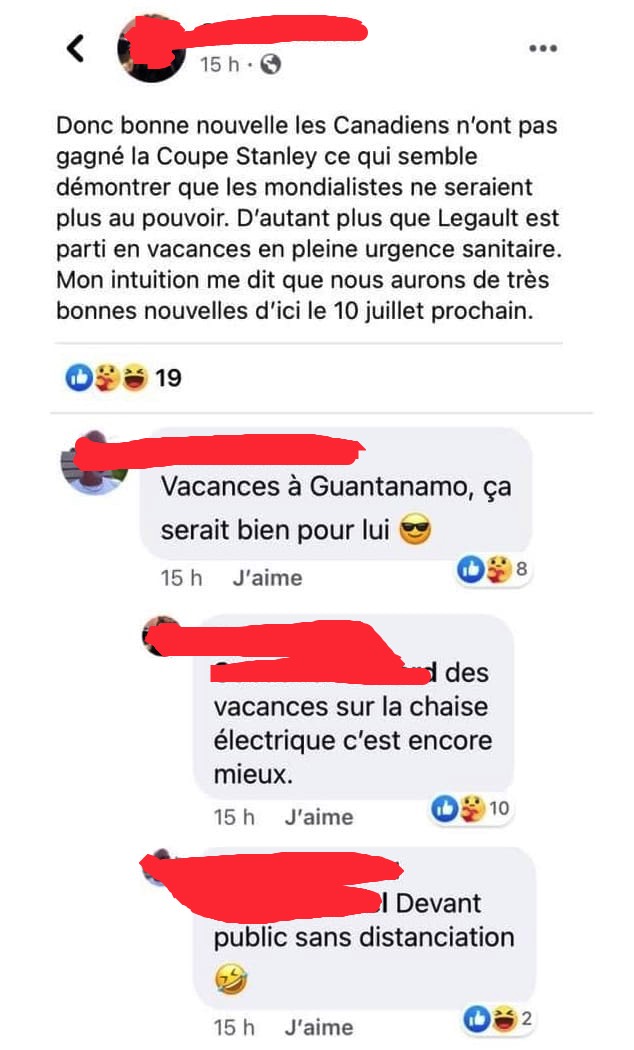
Task: Open the three-dot post options menu
Action: tap(542, 48)
